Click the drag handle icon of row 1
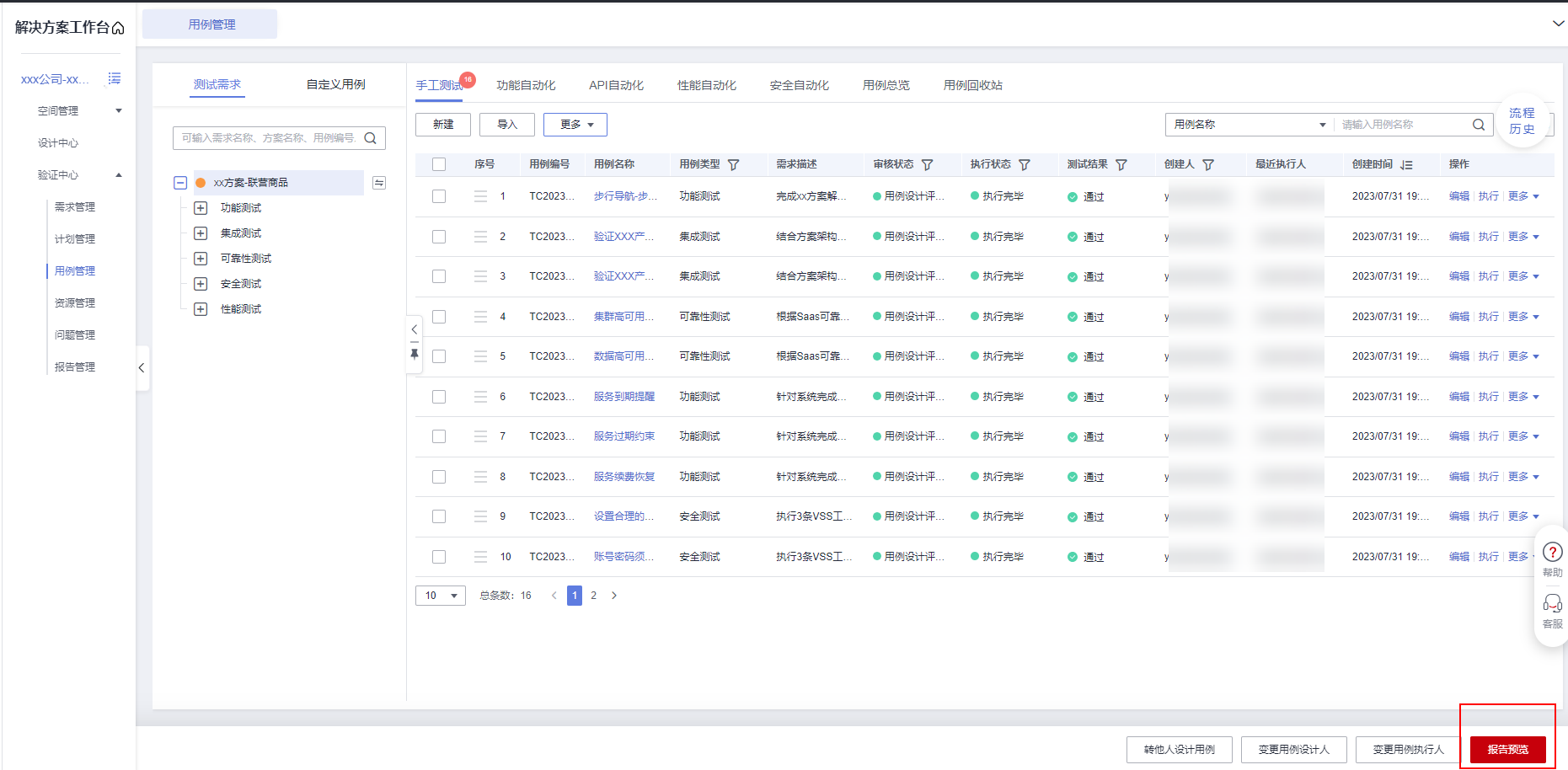 tap(480, 196)
